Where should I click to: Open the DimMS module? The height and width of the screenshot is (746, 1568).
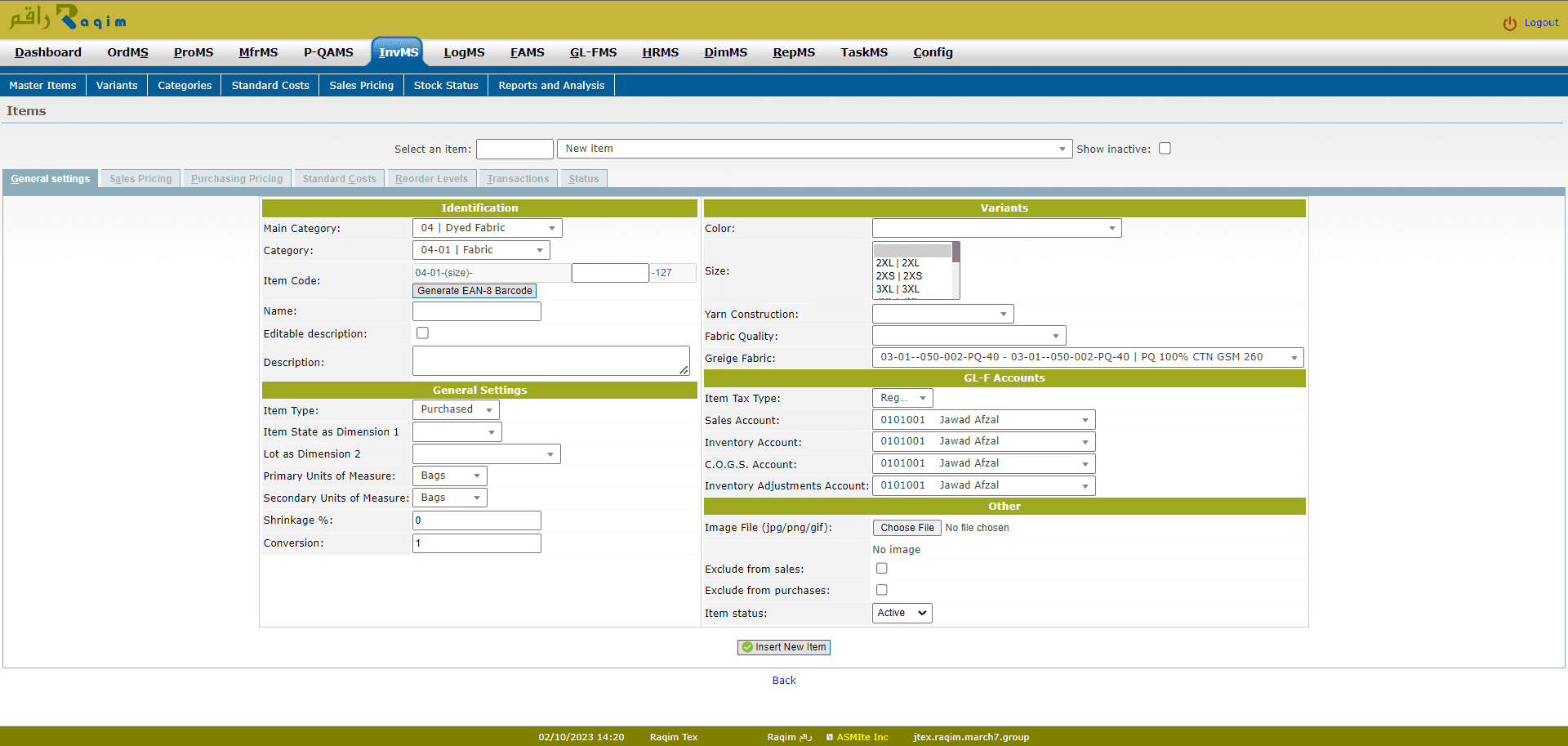click(x=725, y=52)
